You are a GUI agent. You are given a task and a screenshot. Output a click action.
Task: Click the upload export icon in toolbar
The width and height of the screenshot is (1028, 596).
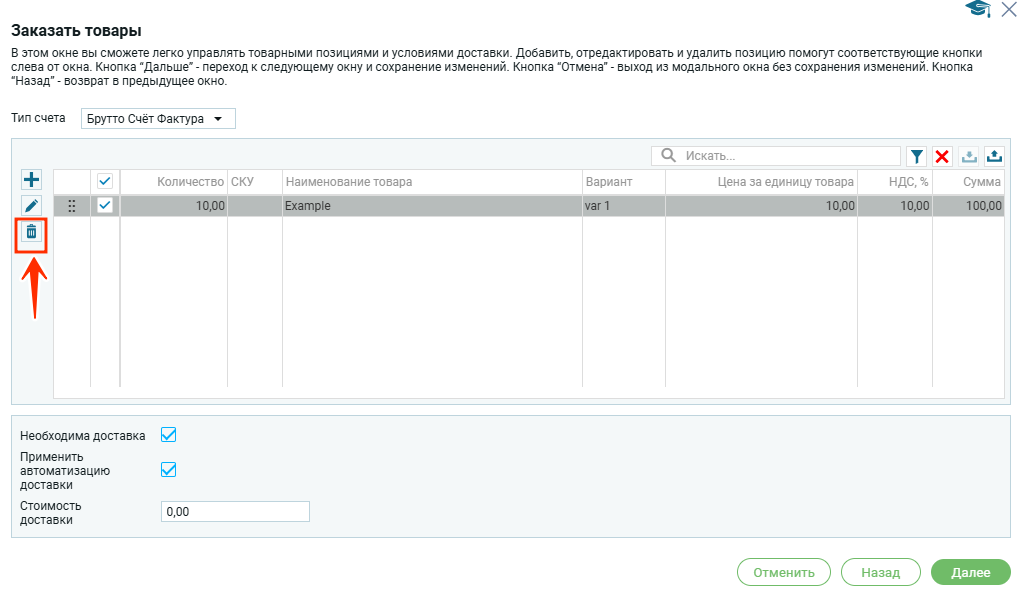994,156
